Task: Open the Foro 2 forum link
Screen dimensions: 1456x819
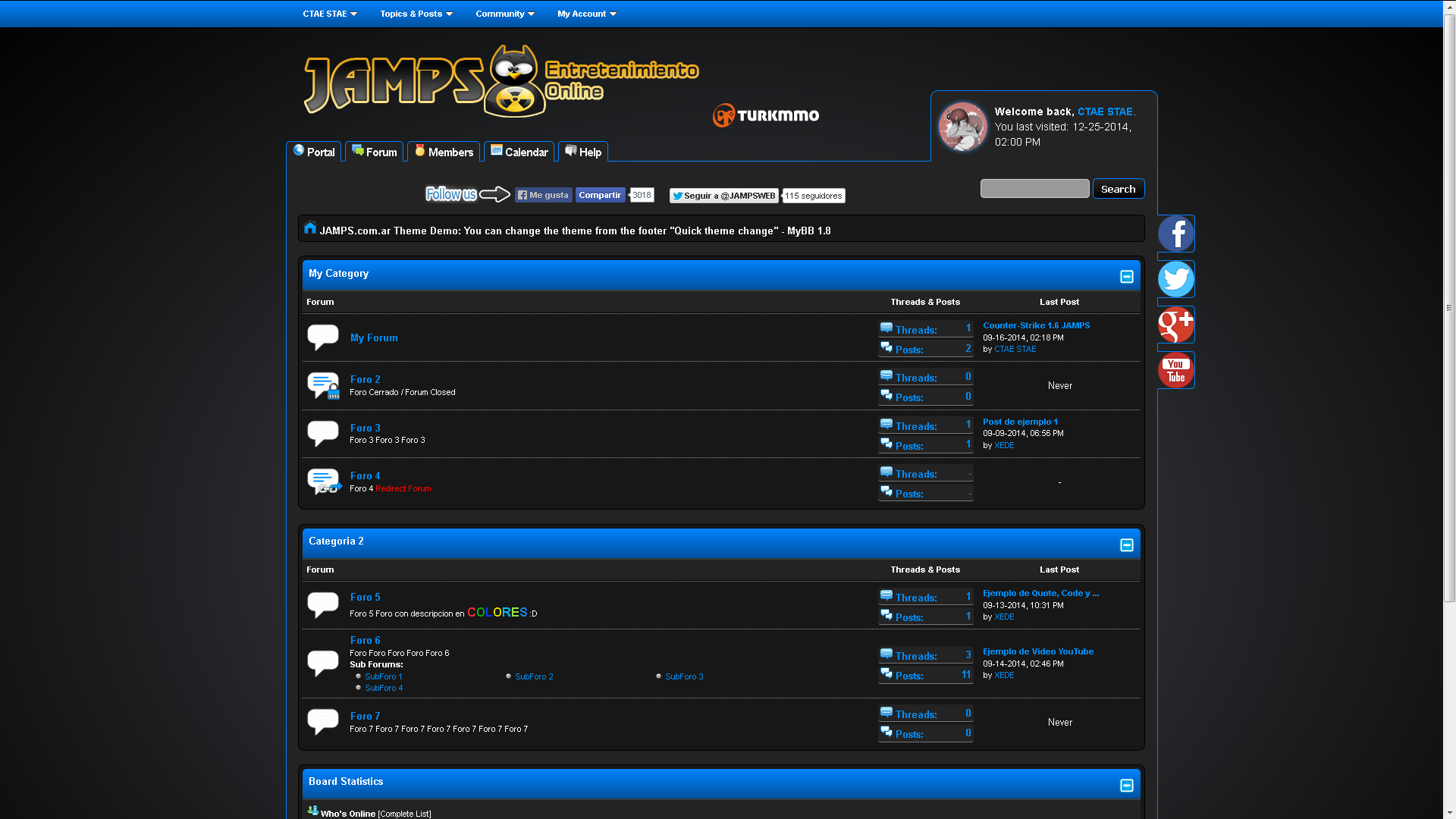Action: pyautogui.click(x=366, y=379)
